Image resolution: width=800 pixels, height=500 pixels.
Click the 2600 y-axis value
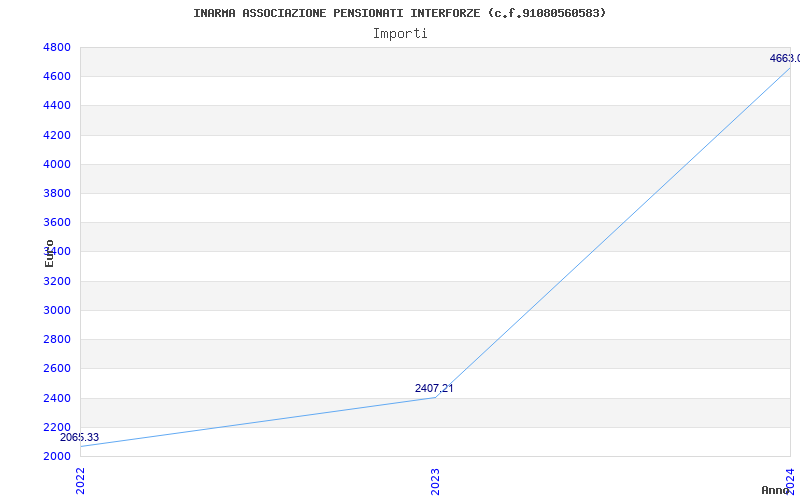coord(57,368)
